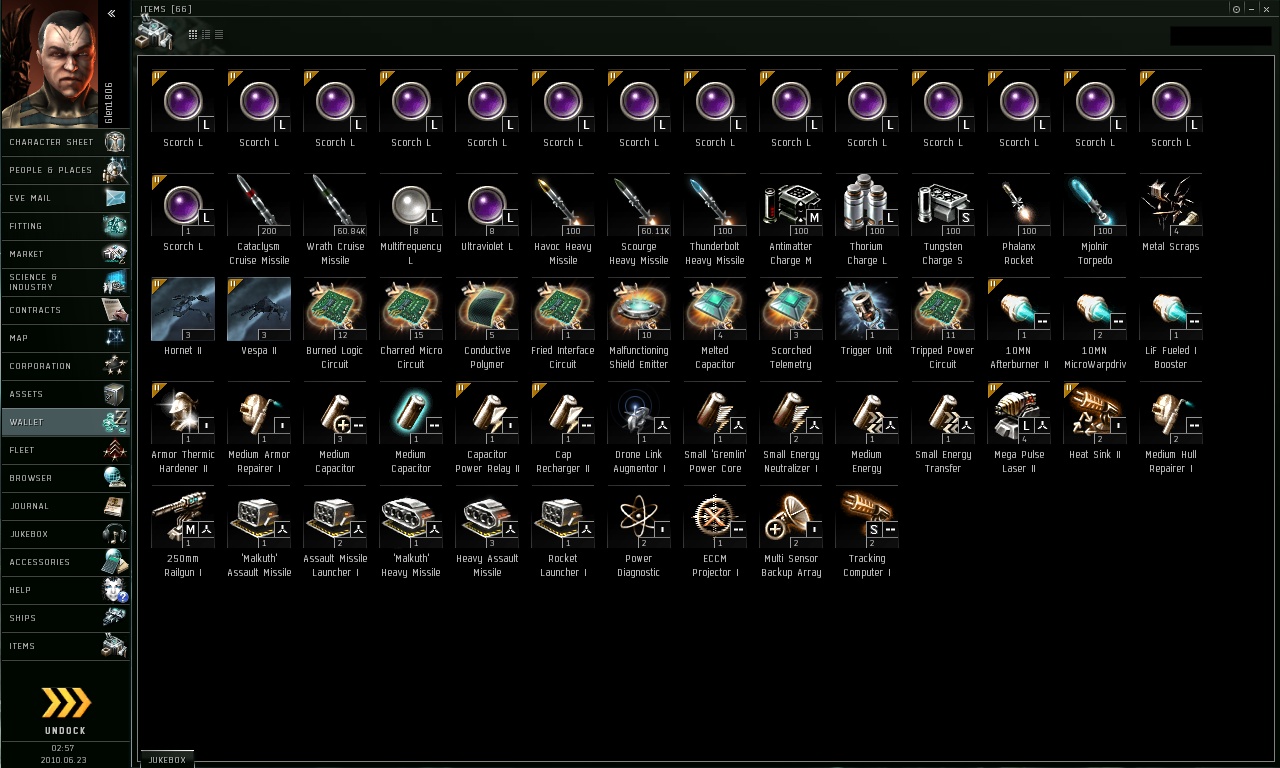Launch the in-game Browser
The height and width of the screenshot is (768, 1280).
click(x=65, y=478)
